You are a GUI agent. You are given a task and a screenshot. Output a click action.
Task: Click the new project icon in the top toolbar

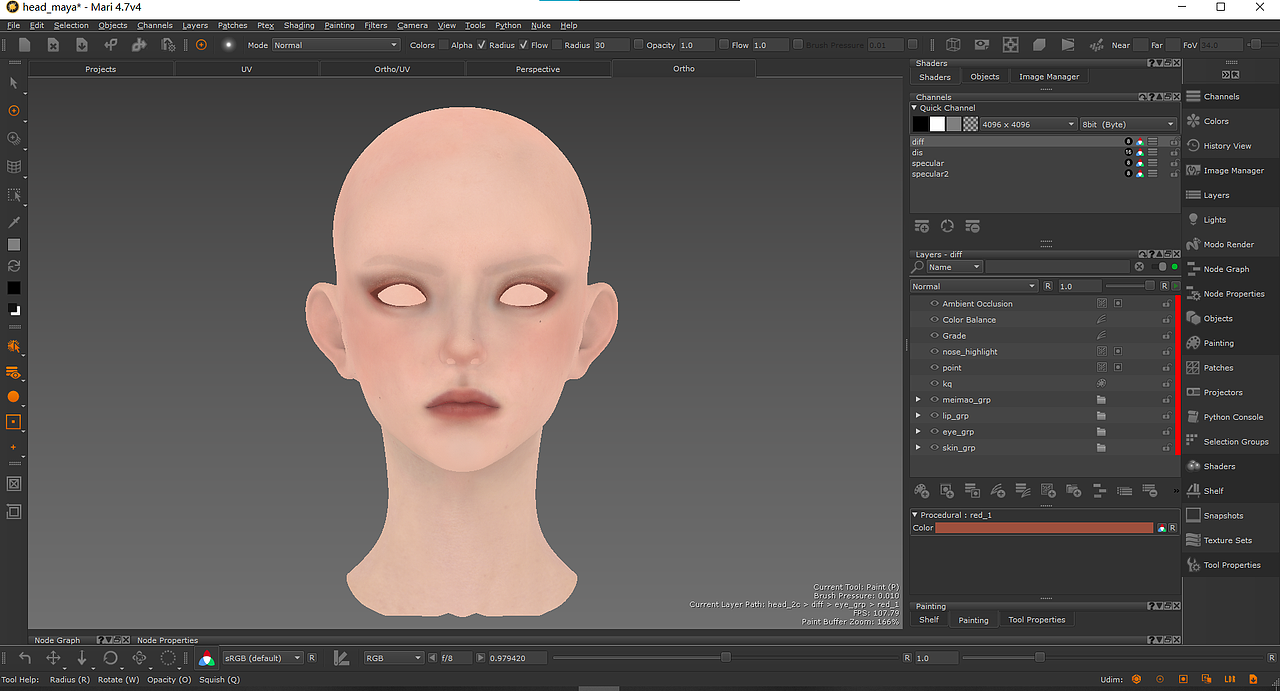pos(25,45)
